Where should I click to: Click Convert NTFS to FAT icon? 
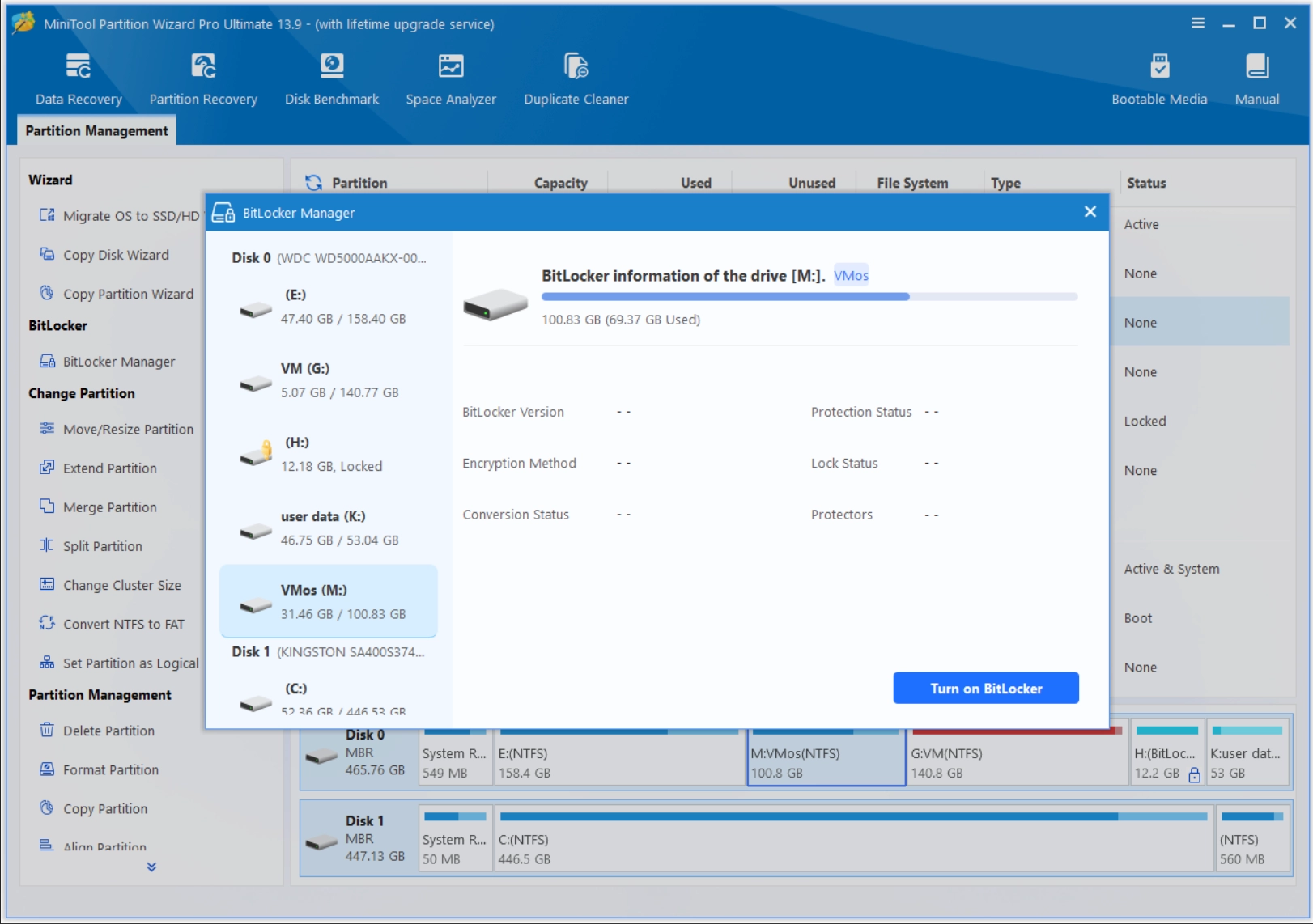click(x=47, y=623)
